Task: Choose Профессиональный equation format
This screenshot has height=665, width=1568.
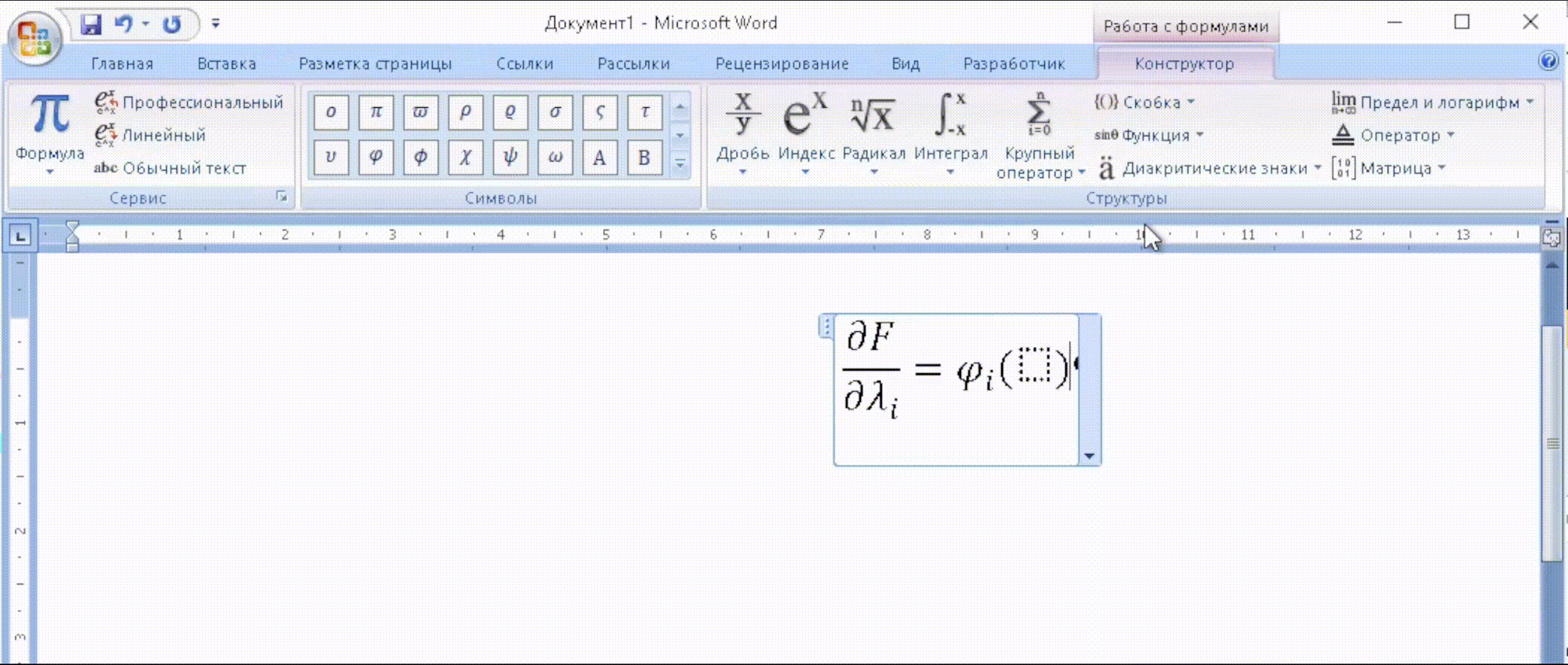Action: [188, 102]
